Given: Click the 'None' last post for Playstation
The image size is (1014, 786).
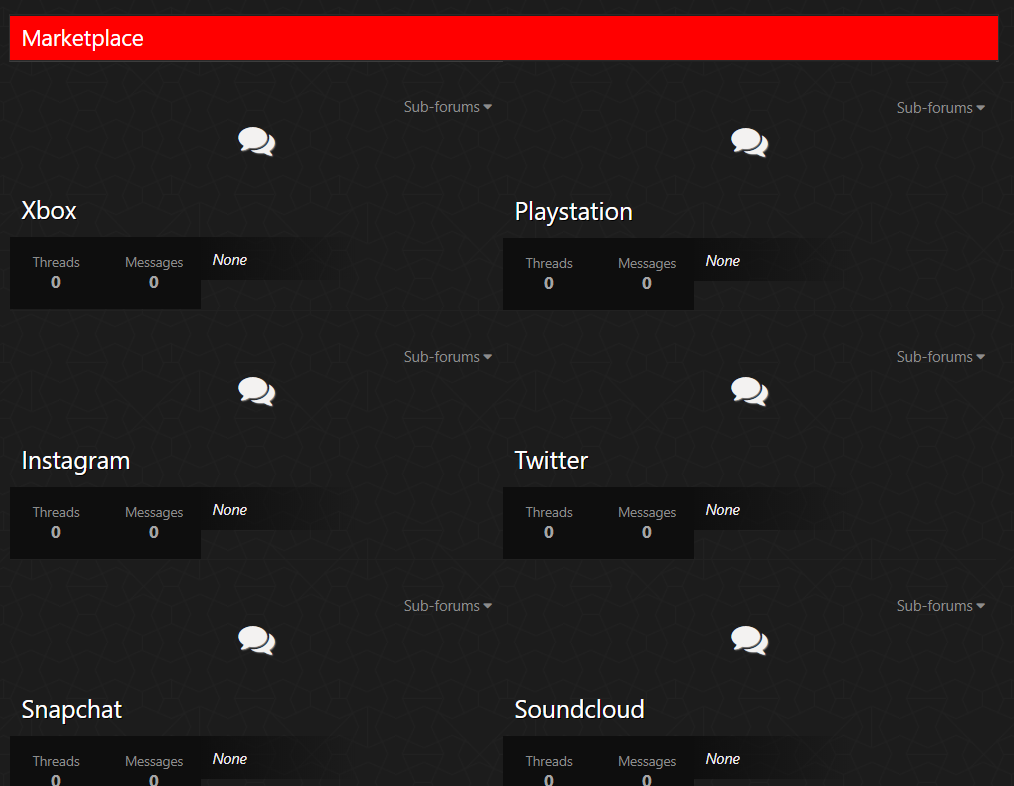Looking at the screenshot, I should point(722,261).
